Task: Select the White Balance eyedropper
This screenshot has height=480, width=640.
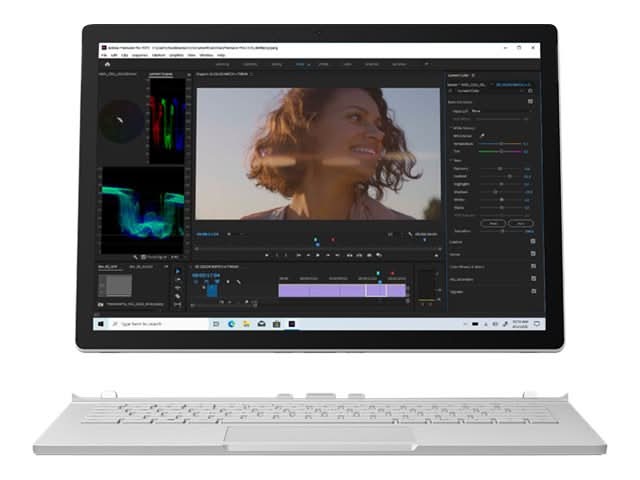Action: pos(481,134)
